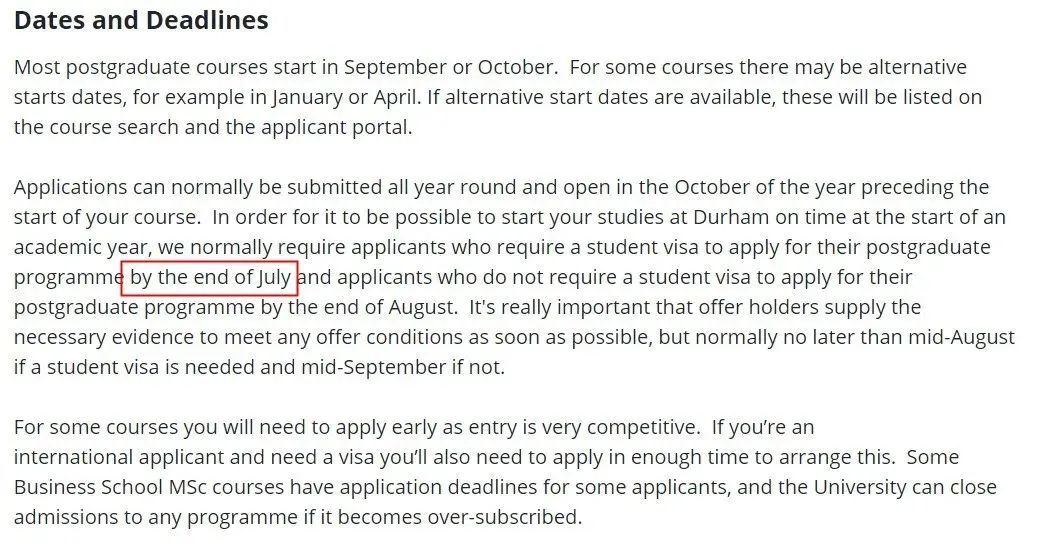Click the phrase 'January or April'
The width and height of the screenshot is (1045, 556).
[x=346, y=97]
